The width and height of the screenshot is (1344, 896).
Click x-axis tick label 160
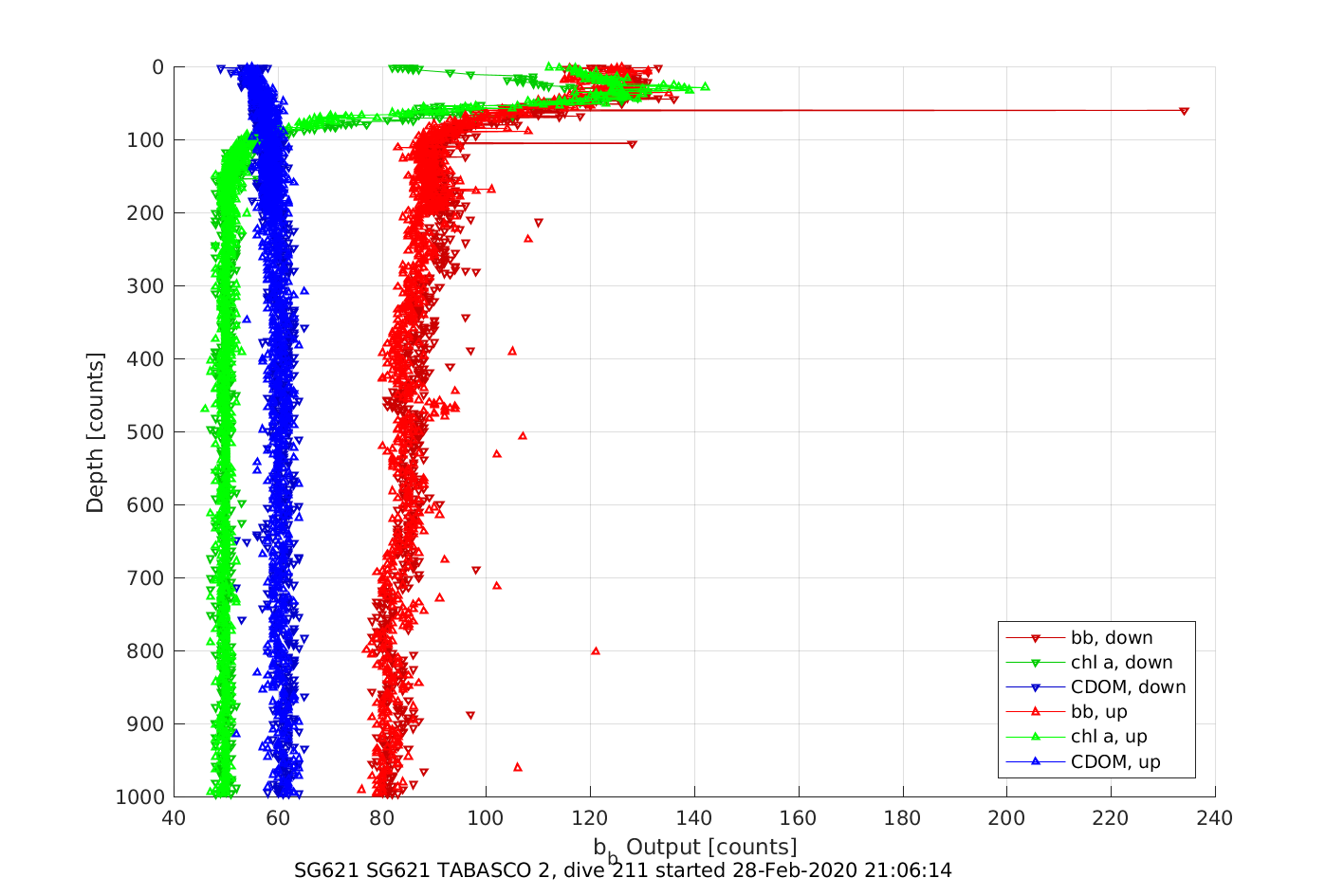pos(799,818)
